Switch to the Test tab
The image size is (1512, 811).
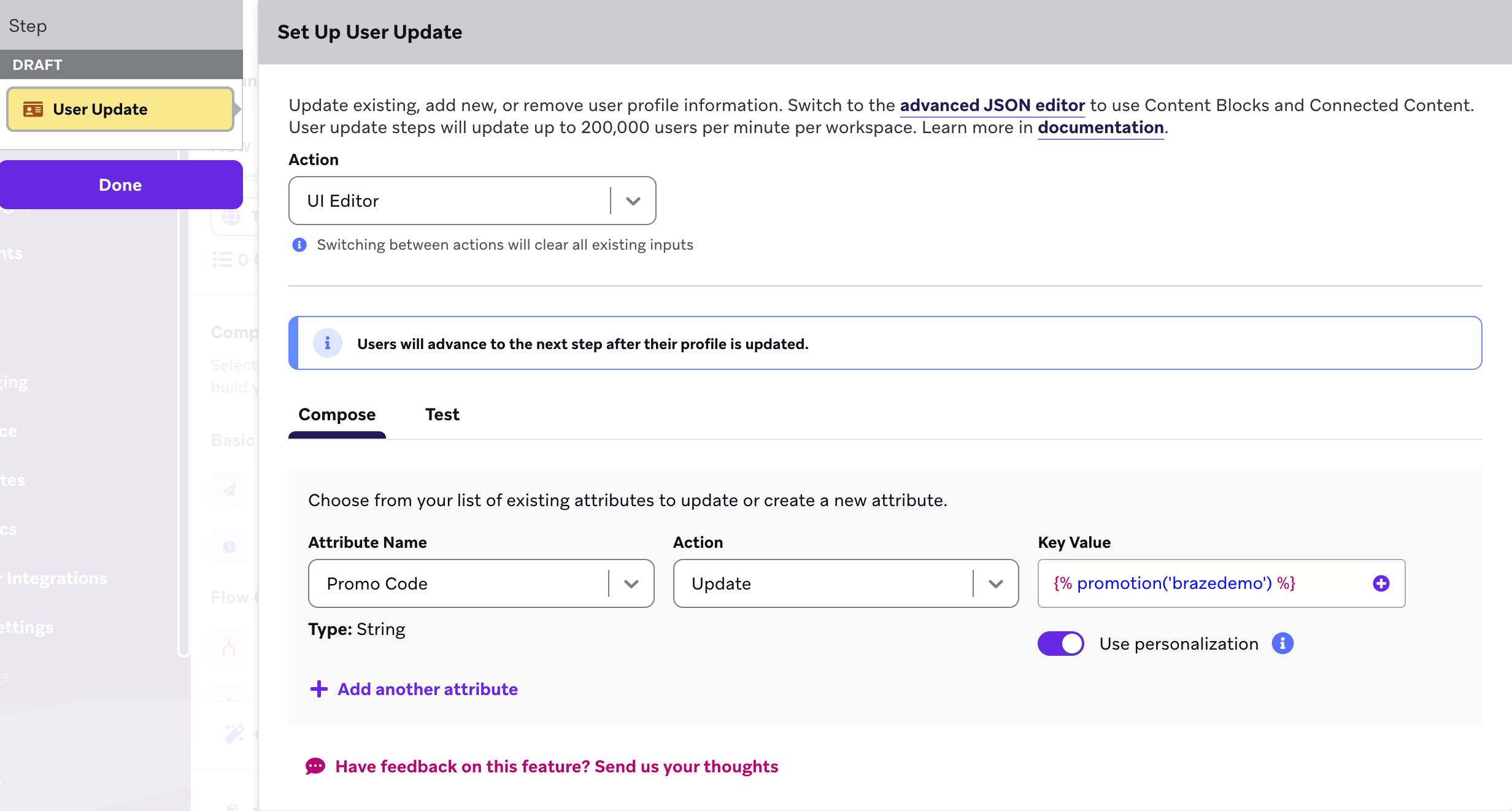pyautogui.click(x=442, y=415)
